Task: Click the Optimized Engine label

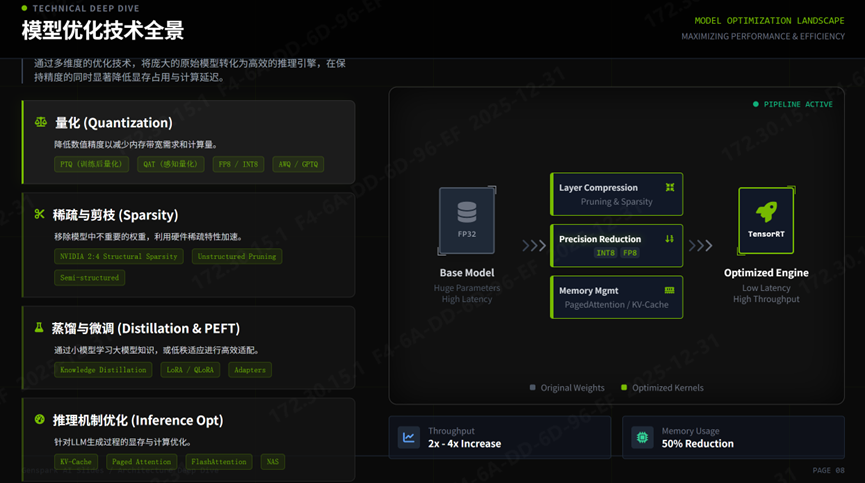Action: pyautogui.click(x=766, y=272)
